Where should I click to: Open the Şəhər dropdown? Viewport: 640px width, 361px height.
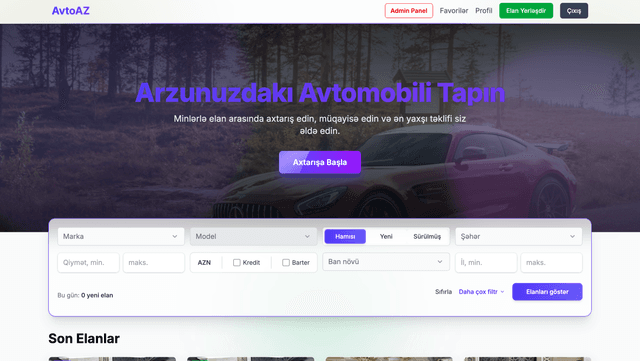[518, 236]
